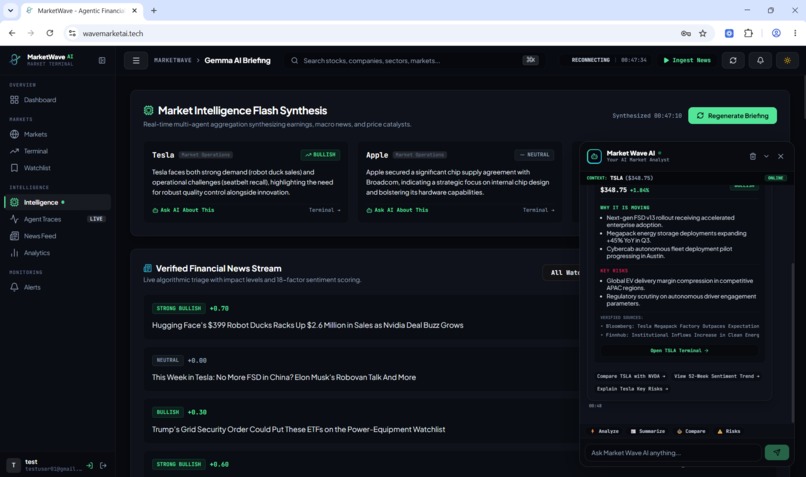Click View 52-Week Sentiment Trend suggestion

click(717, 376)
